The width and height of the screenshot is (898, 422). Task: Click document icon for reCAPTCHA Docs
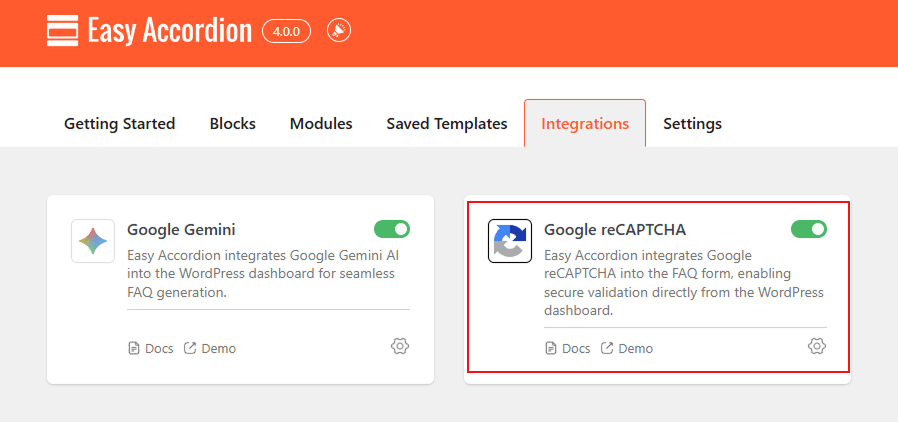point(550,349)
